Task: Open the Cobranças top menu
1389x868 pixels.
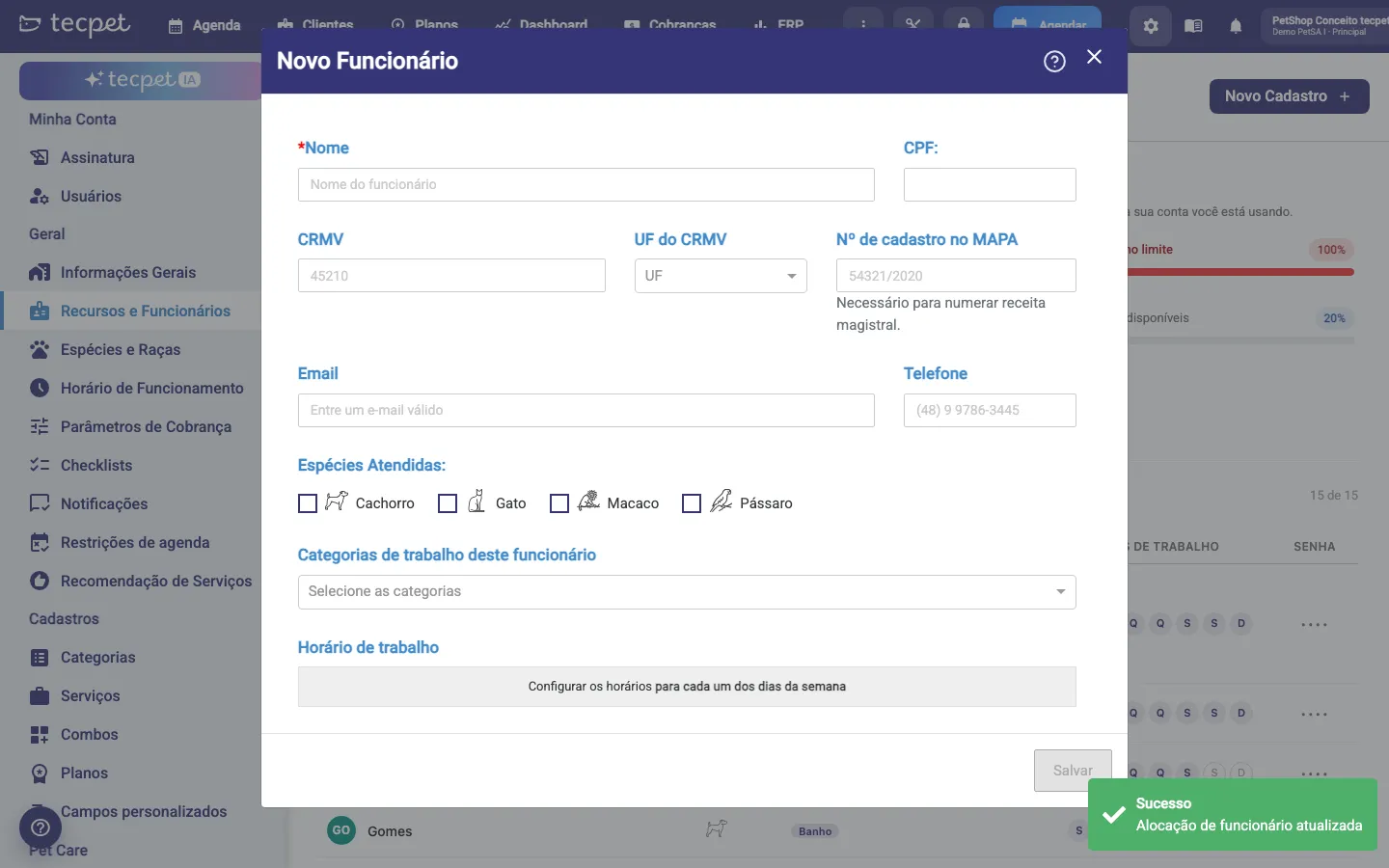Action: [670, 25]
